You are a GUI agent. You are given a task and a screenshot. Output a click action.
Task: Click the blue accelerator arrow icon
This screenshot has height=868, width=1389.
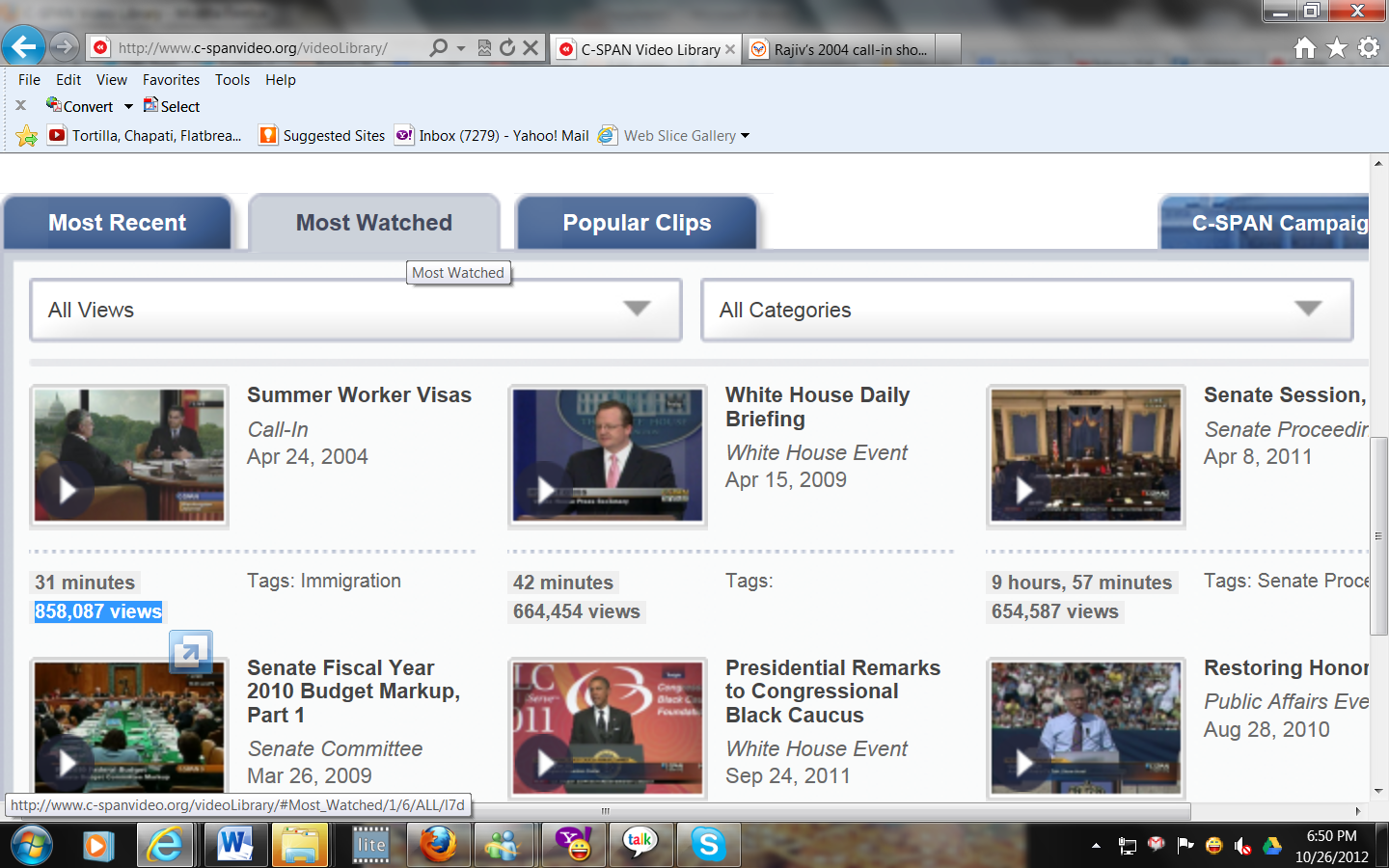click(190, 653)
